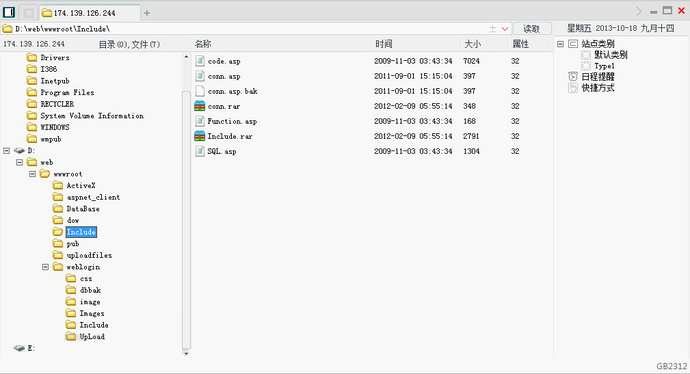This screenshot has height=374, width=690.
Task: Collapse the 站点类别 site category node
Action: 560,44
